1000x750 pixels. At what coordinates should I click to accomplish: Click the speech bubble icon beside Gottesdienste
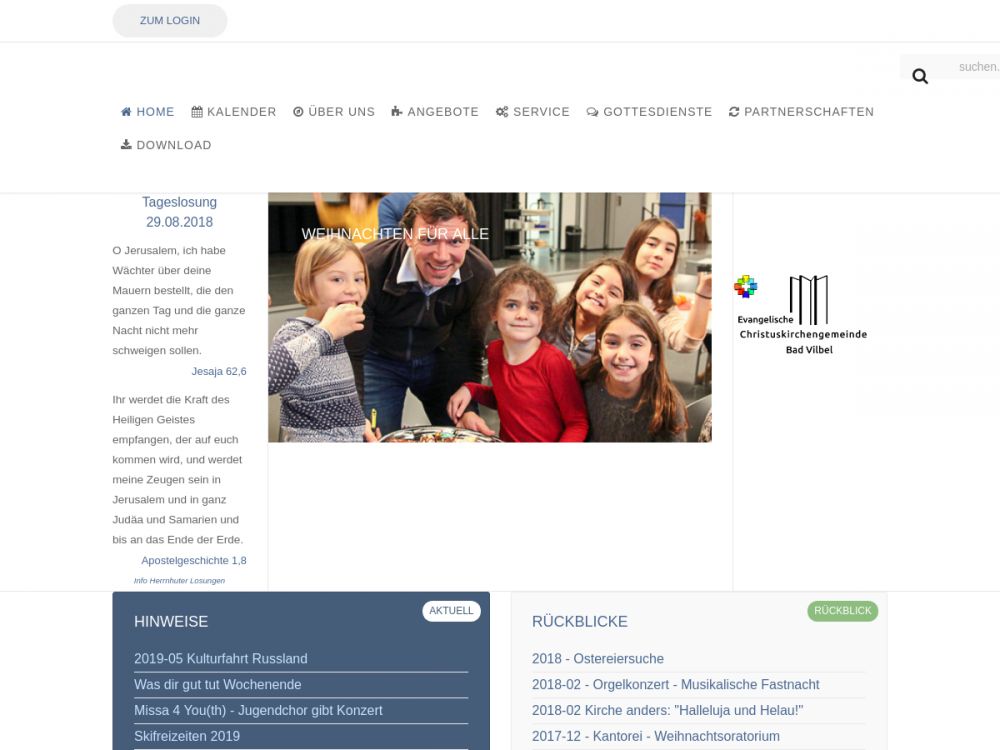tap(592, 112)
